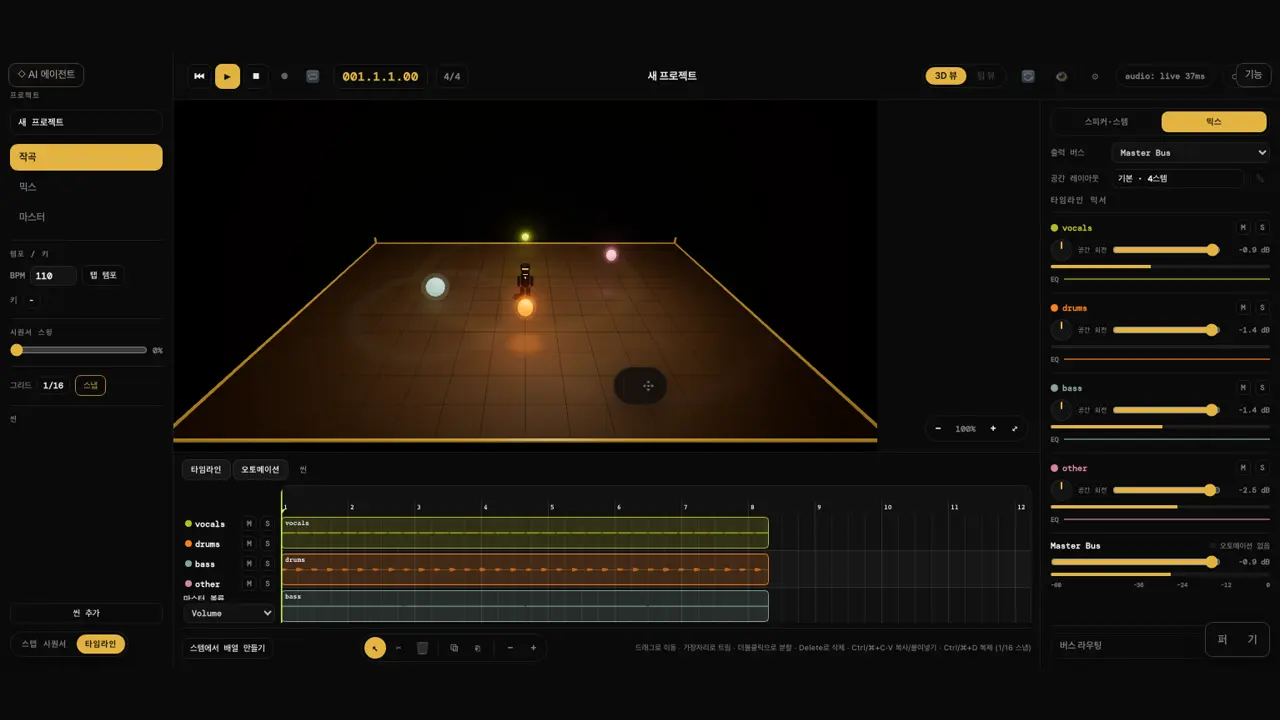Switch to the 작곡 workspace

coord(86,157)
